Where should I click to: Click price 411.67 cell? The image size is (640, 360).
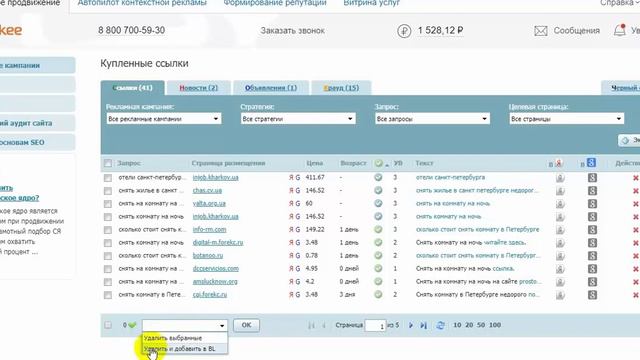[315, 178]
